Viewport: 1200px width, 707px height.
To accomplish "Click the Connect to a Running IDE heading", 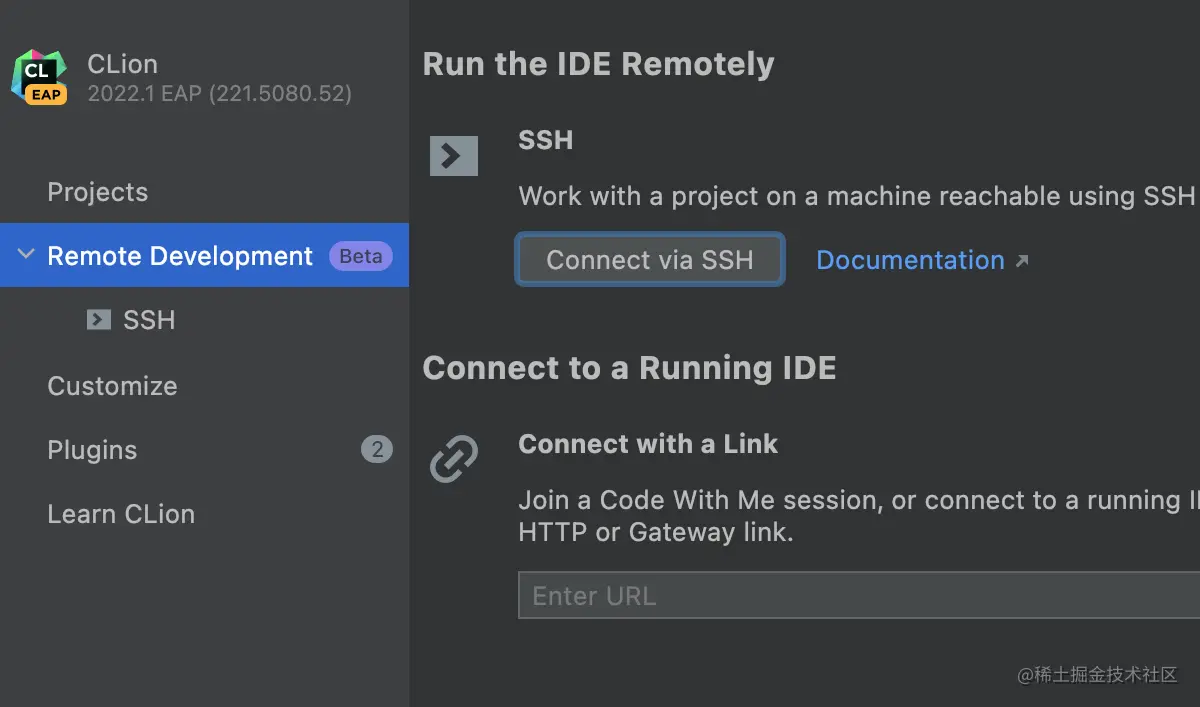I will [629, 368].
